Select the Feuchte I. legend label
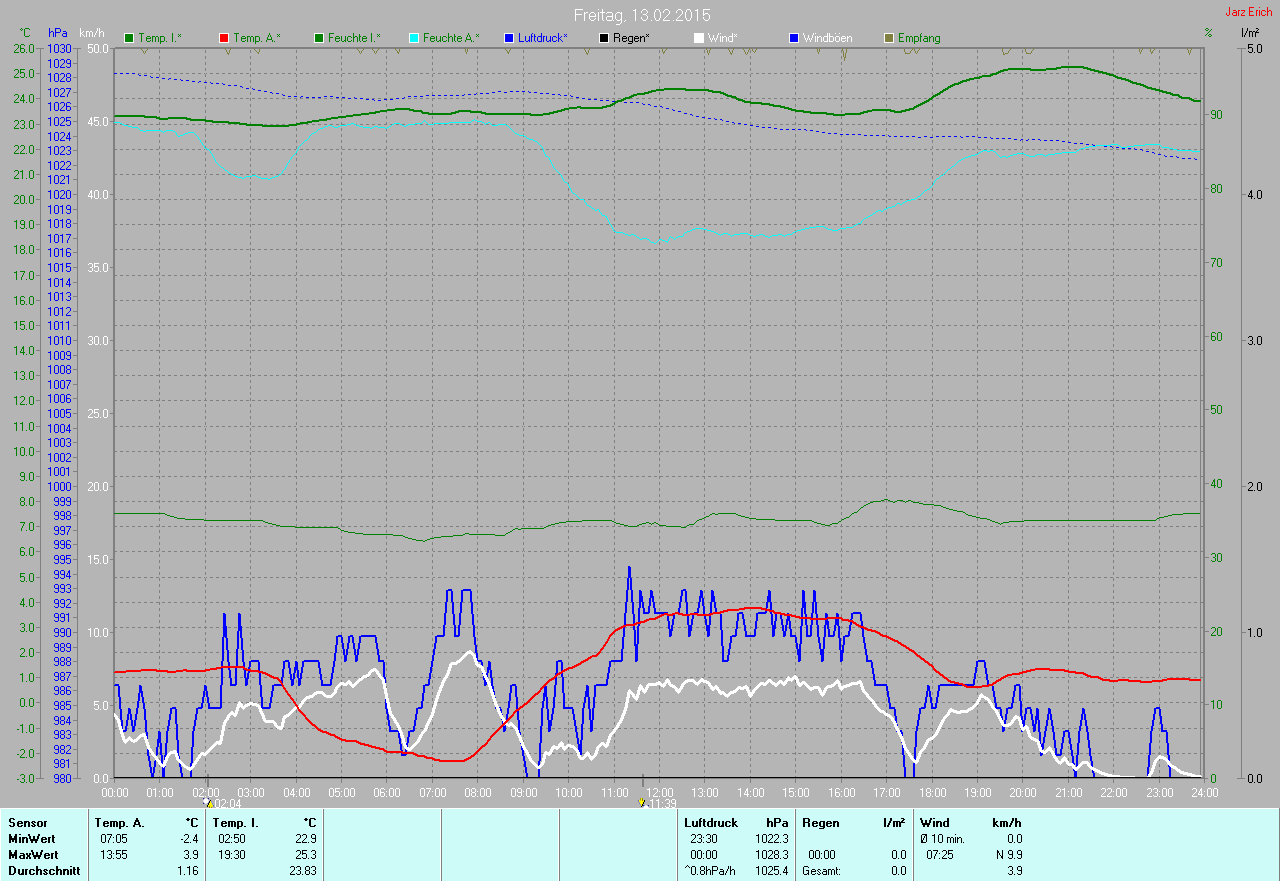Viewport: 1280px width, 881px height. 354,38
